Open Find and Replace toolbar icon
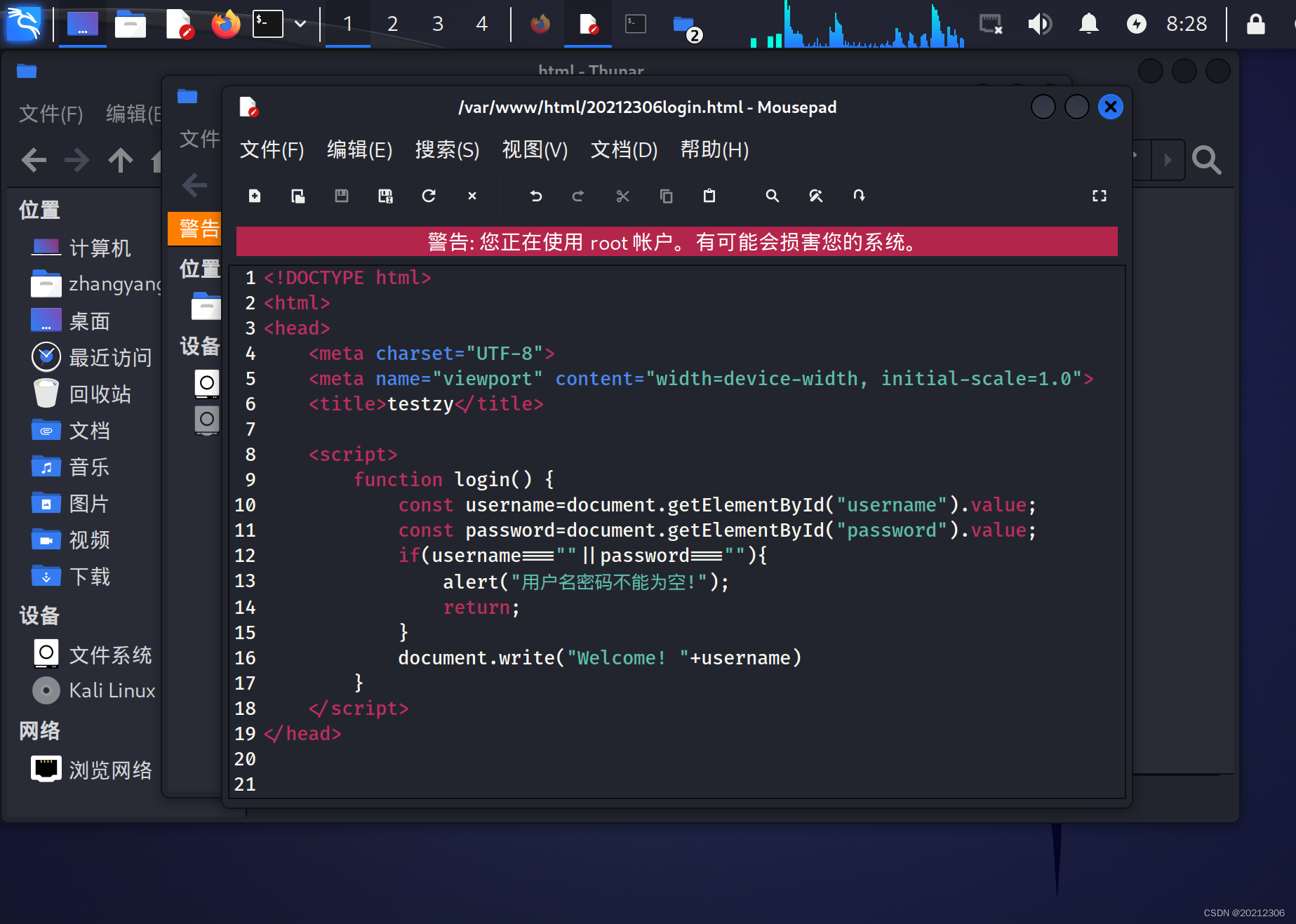The width and height of the screenshot is (1296, 924). point(815,196)
